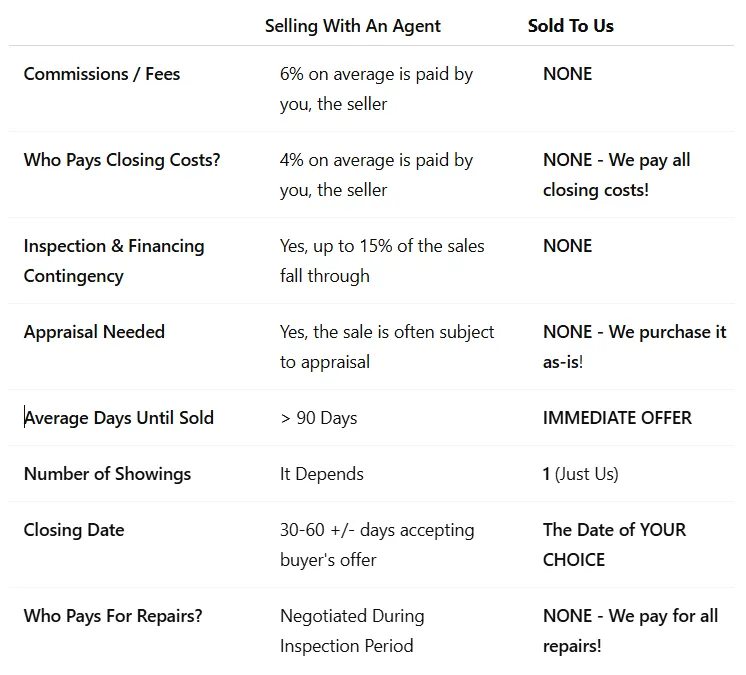Click "Negotiated During Inspection Period" text

tap(352, 630)
